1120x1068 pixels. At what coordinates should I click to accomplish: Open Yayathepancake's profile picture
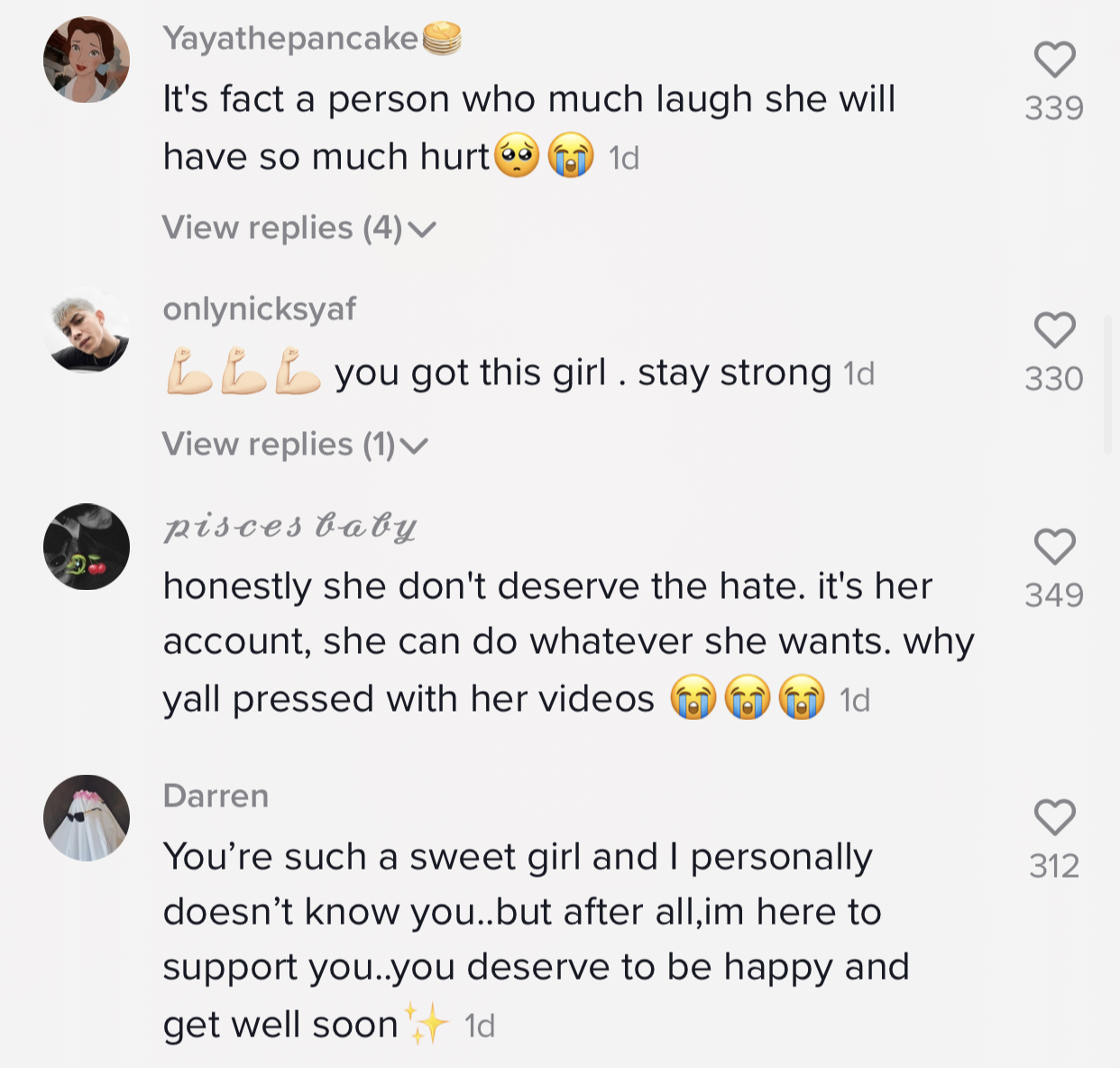pyautogui.click(x=87, y=60)
